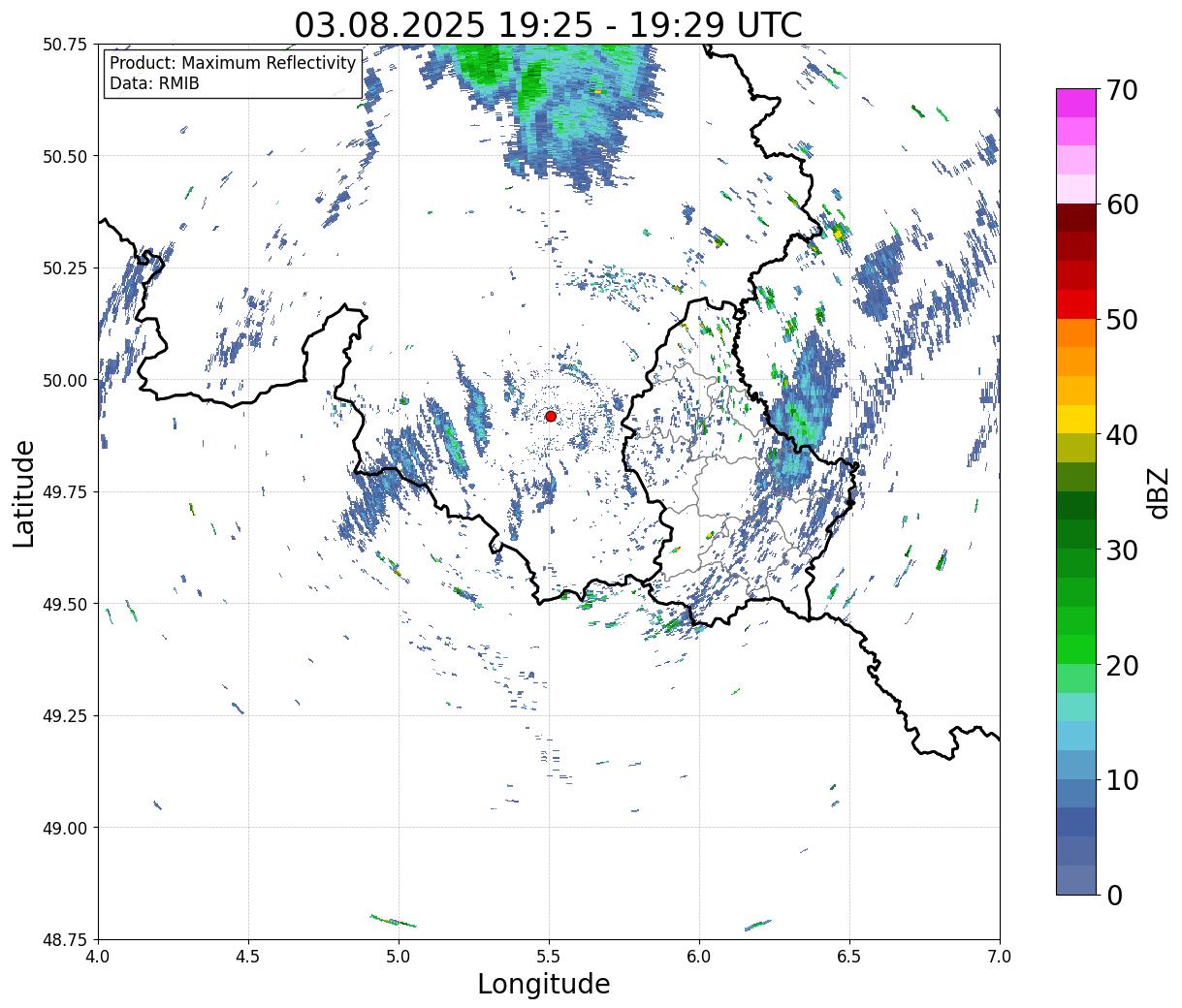Click longitude tick label "5.5"

pos(549,957)
